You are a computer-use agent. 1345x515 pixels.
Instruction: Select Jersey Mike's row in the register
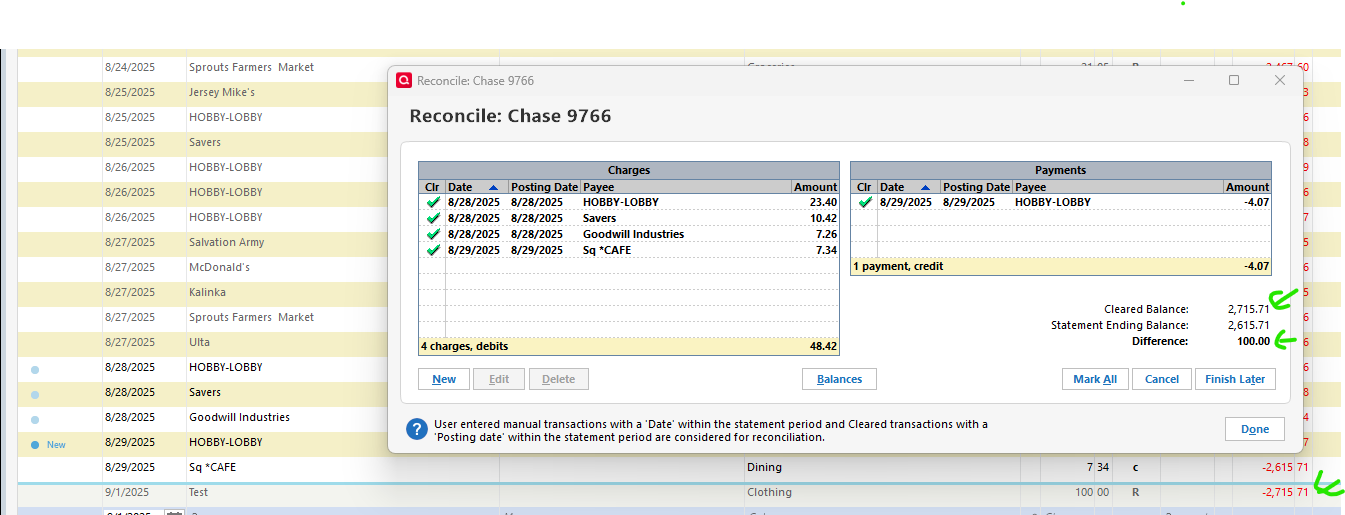click(x=203, y=92)
